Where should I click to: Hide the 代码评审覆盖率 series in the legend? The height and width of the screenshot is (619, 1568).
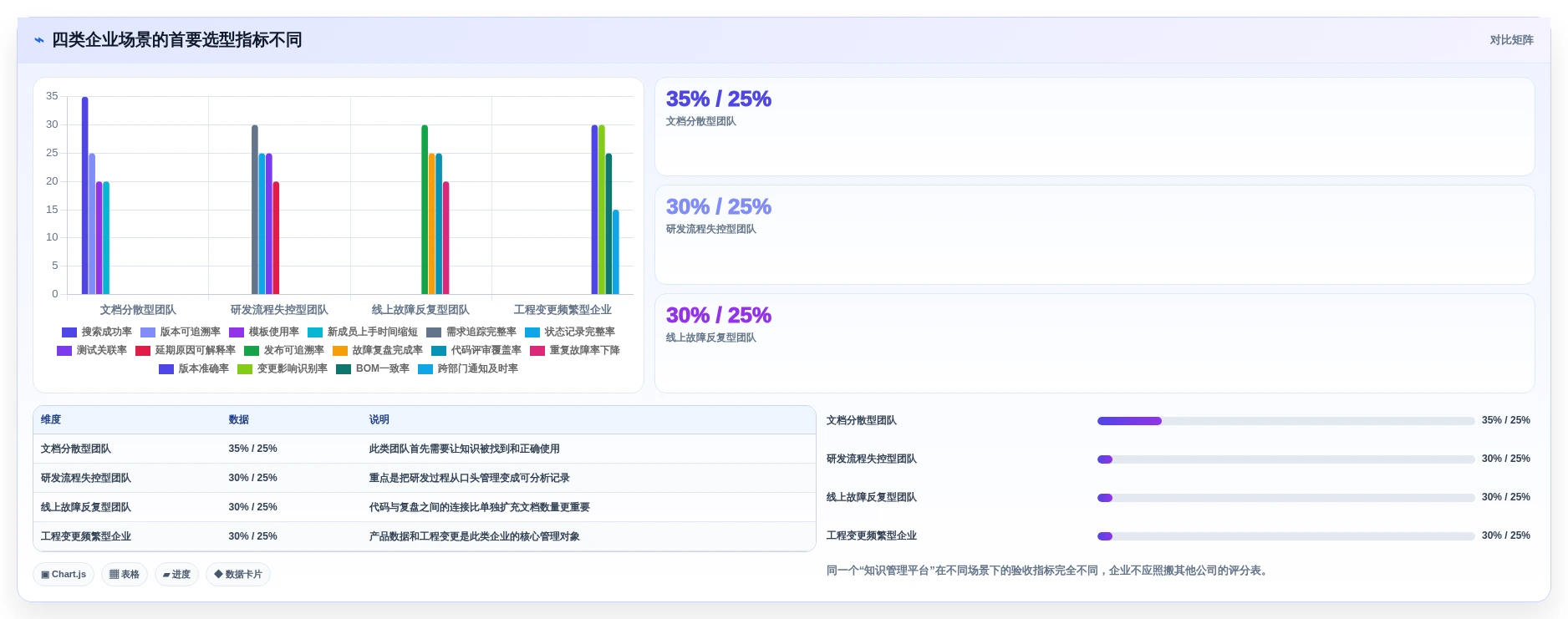(476, 350)
